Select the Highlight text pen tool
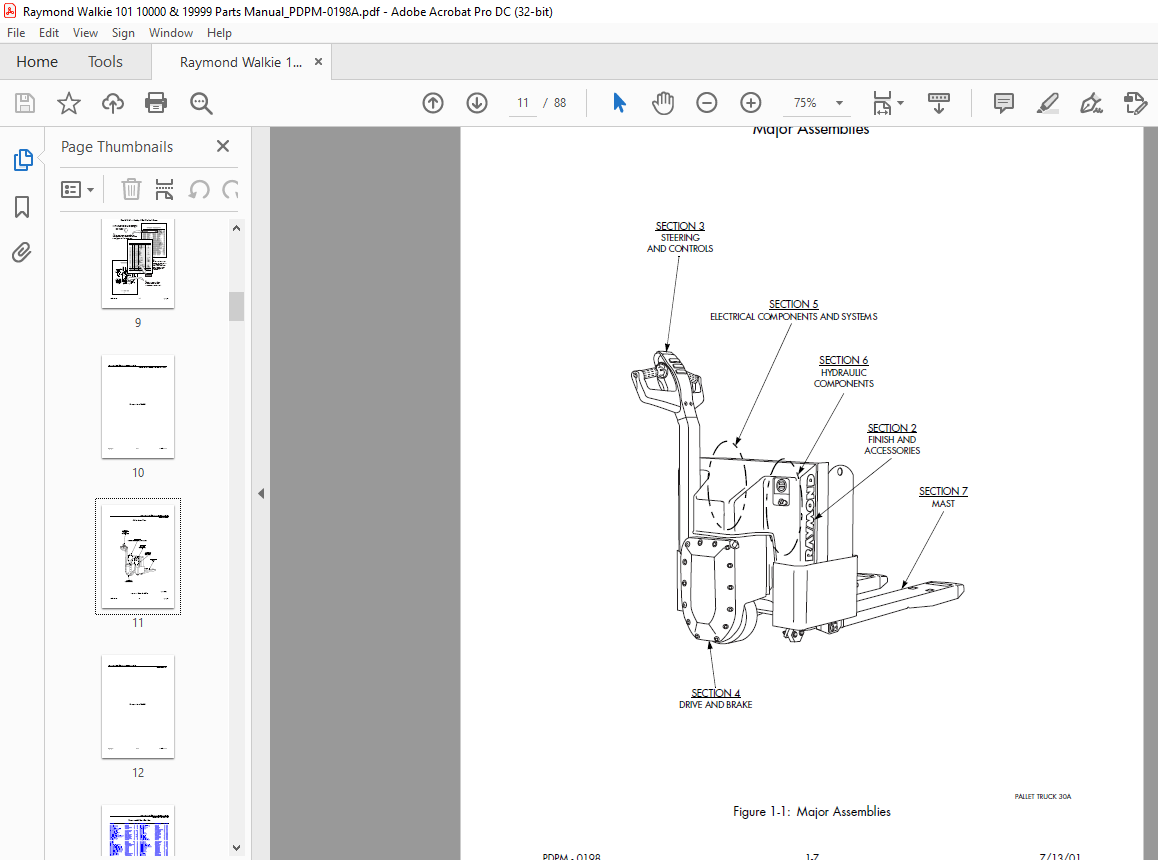This screenshot has height=860, width=1158. tap(1047, 103)
